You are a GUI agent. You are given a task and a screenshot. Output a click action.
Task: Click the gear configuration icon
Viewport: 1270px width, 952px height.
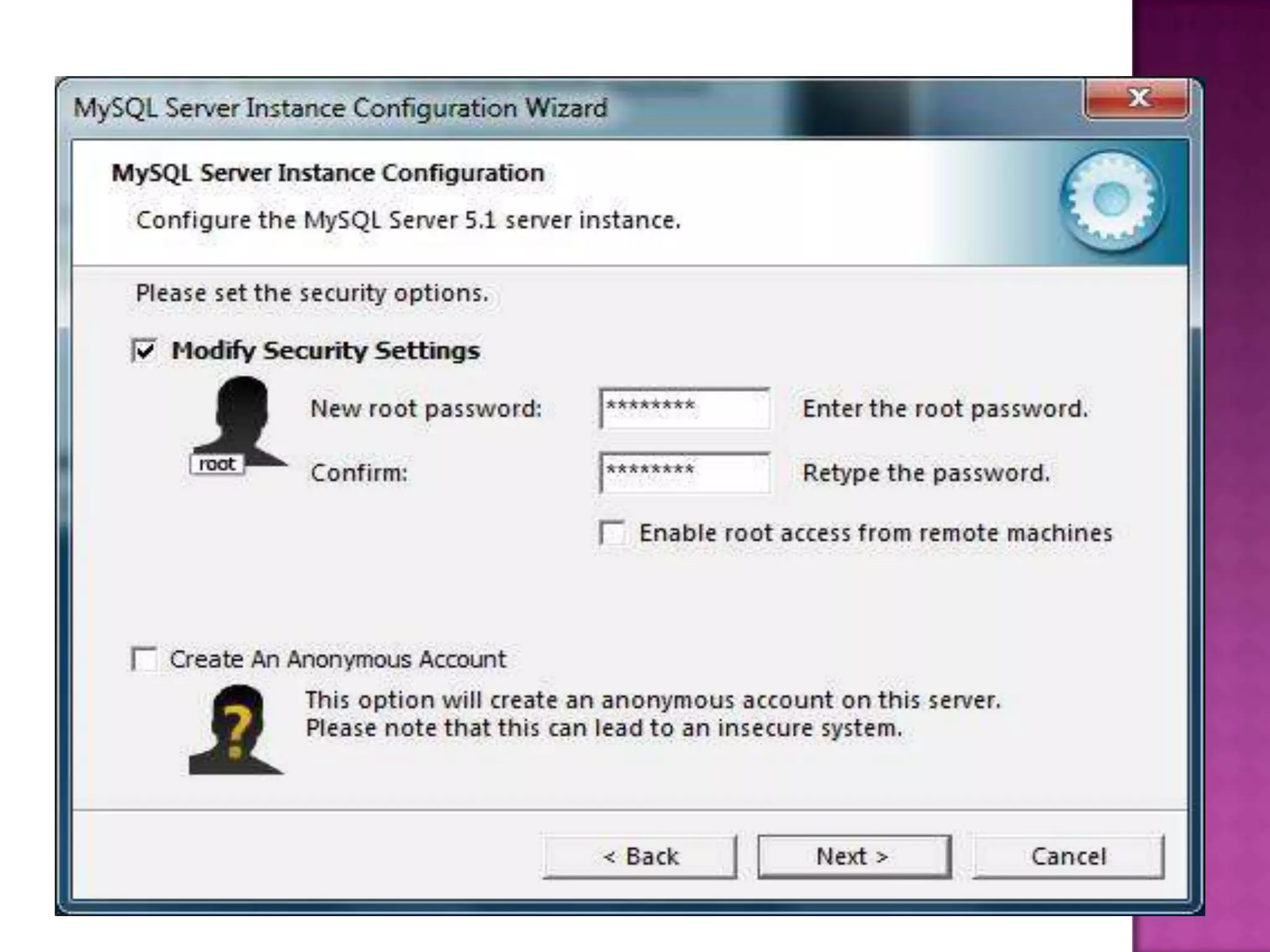tap(1112, 201)
